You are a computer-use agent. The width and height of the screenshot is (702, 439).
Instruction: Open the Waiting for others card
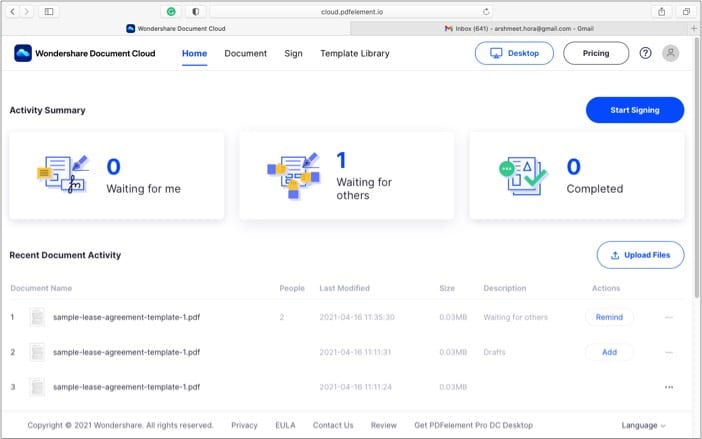point(347,175)
